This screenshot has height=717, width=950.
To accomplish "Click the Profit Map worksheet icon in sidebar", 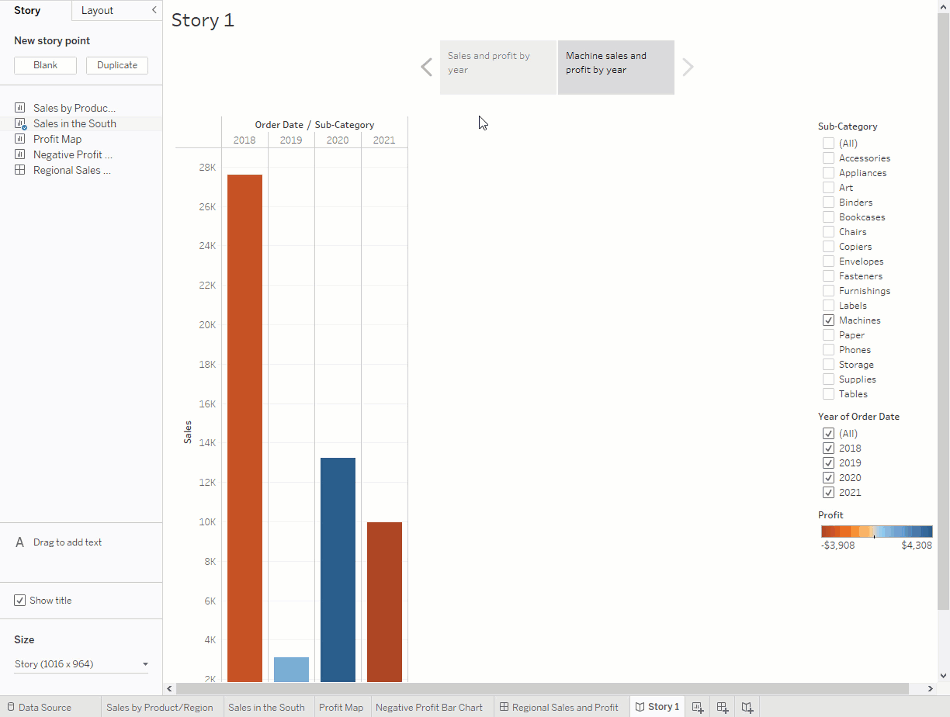I will 20,139.
